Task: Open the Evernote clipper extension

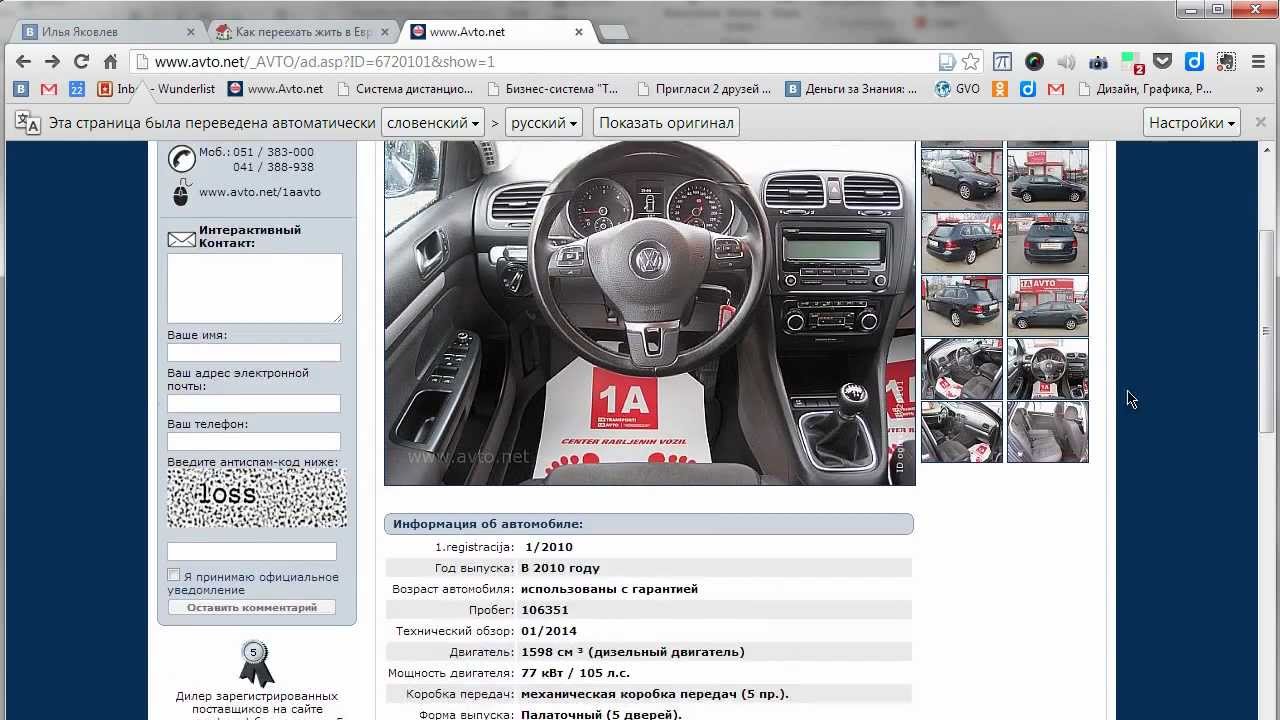Action: click(1226, 62)
